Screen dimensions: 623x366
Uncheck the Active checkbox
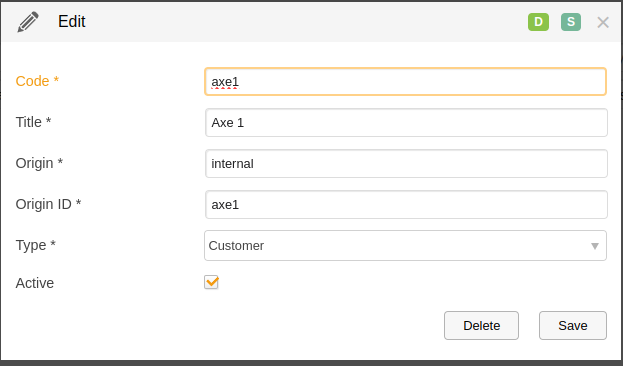pos(211,282)
